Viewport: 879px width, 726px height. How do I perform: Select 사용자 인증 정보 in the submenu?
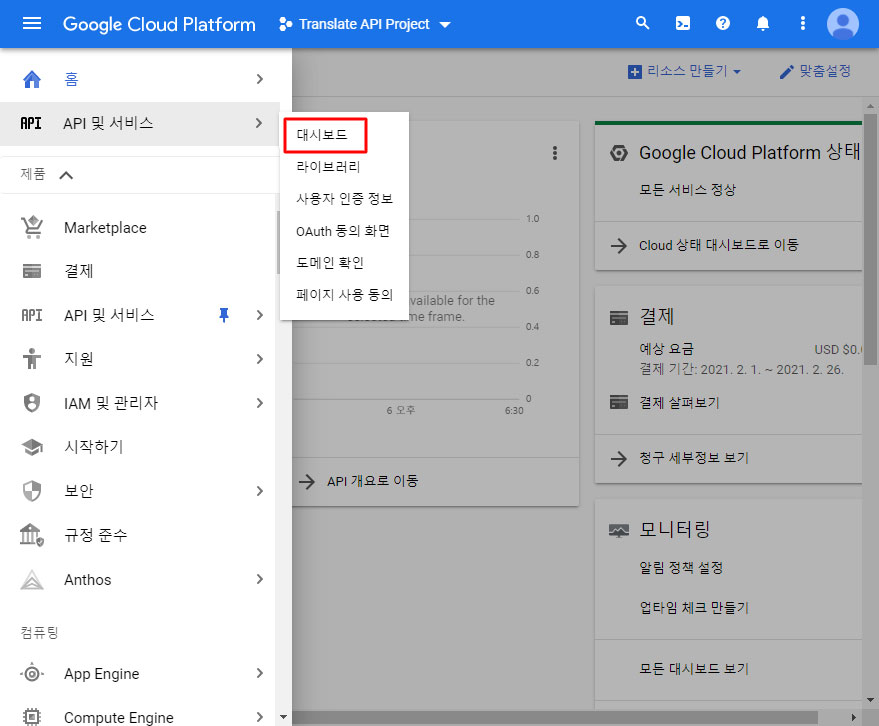(344, 198)
